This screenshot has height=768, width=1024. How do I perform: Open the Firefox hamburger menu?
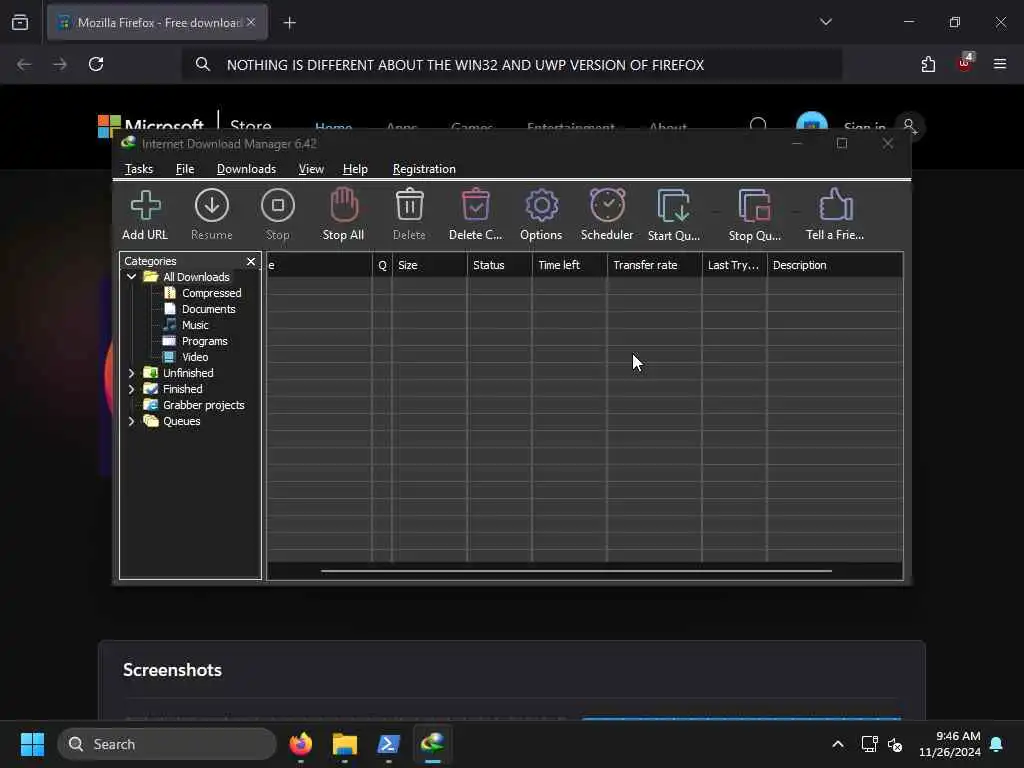[x=999, y=64]
